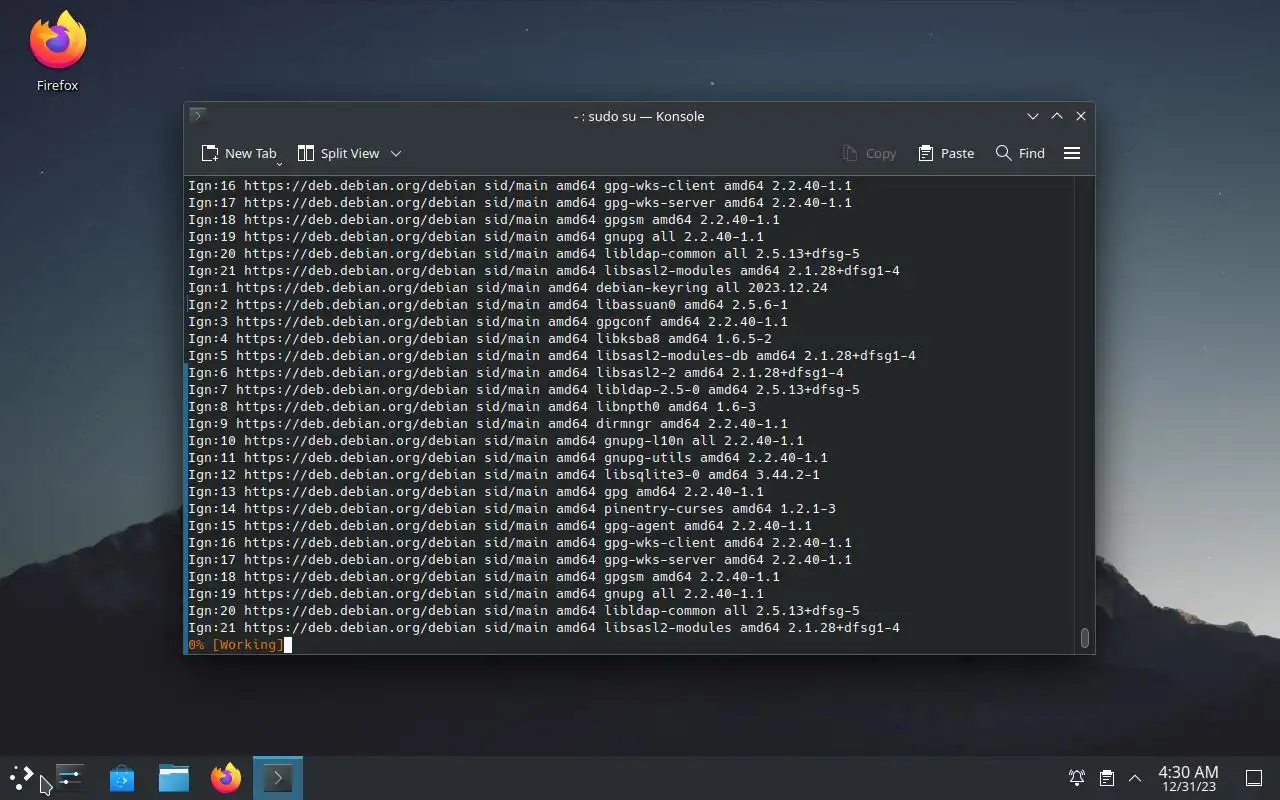This screenshot has width=1280, height=800.
Task: Open the application launcher
Action: [22, 778]
